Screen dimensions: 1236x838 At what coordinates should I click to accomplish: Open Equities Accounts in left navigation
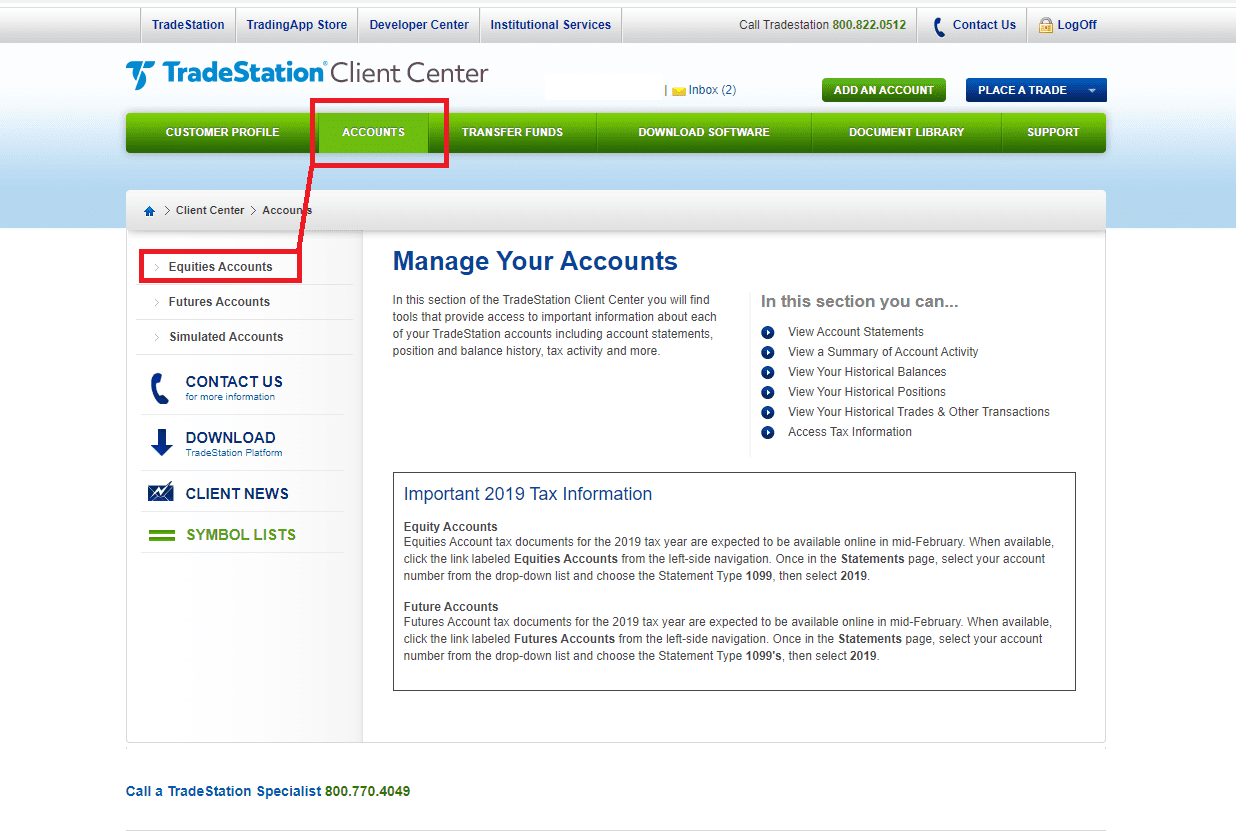tap(220, 267)
